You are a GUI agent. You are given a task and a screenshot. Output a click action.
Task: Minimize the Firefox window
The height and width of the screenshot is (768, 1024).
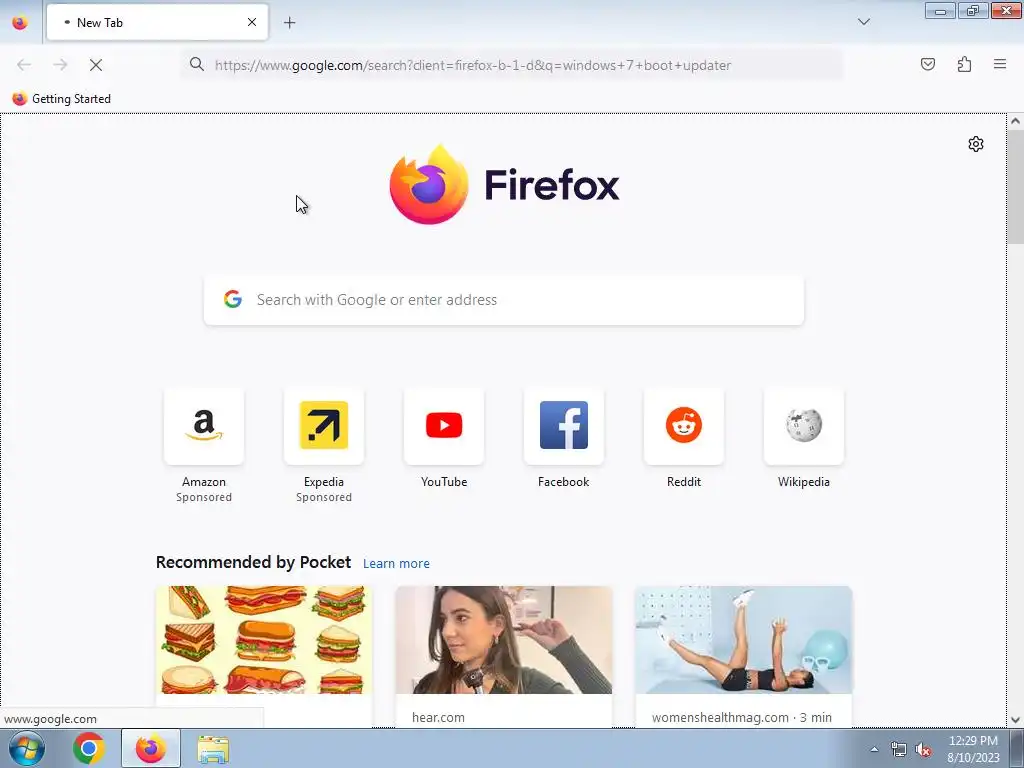(940, 10)
